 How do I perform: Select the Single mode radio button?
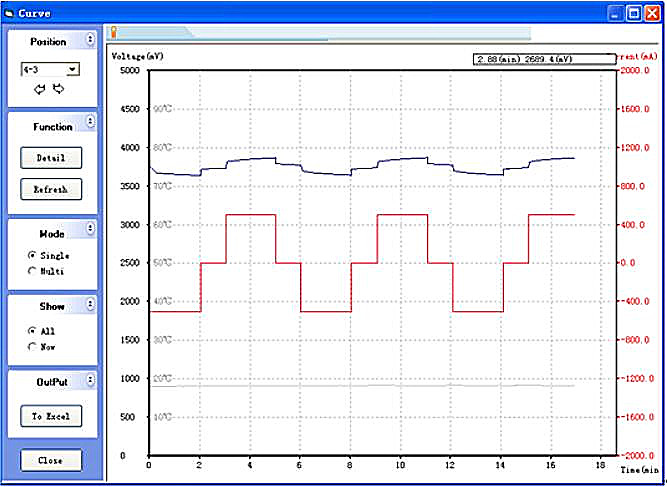point(32,256)
